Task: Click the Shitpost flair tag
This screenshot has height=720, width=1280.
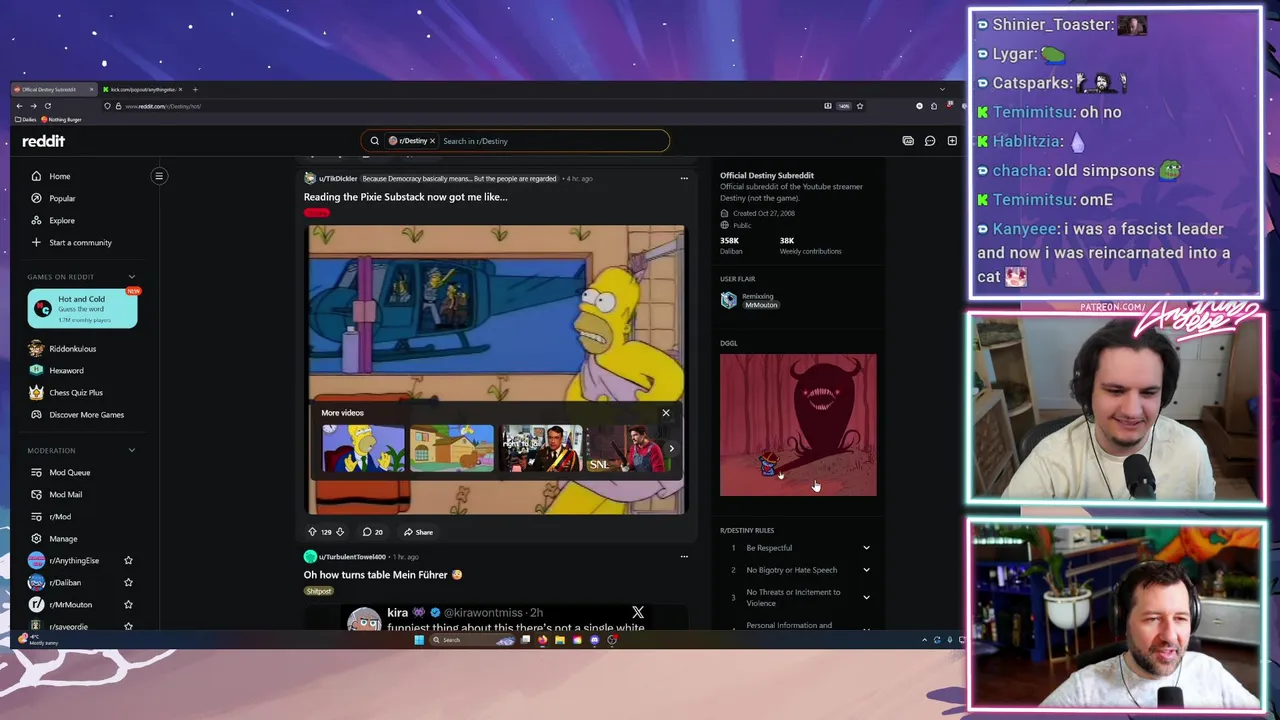Action: tap(319, 591)
